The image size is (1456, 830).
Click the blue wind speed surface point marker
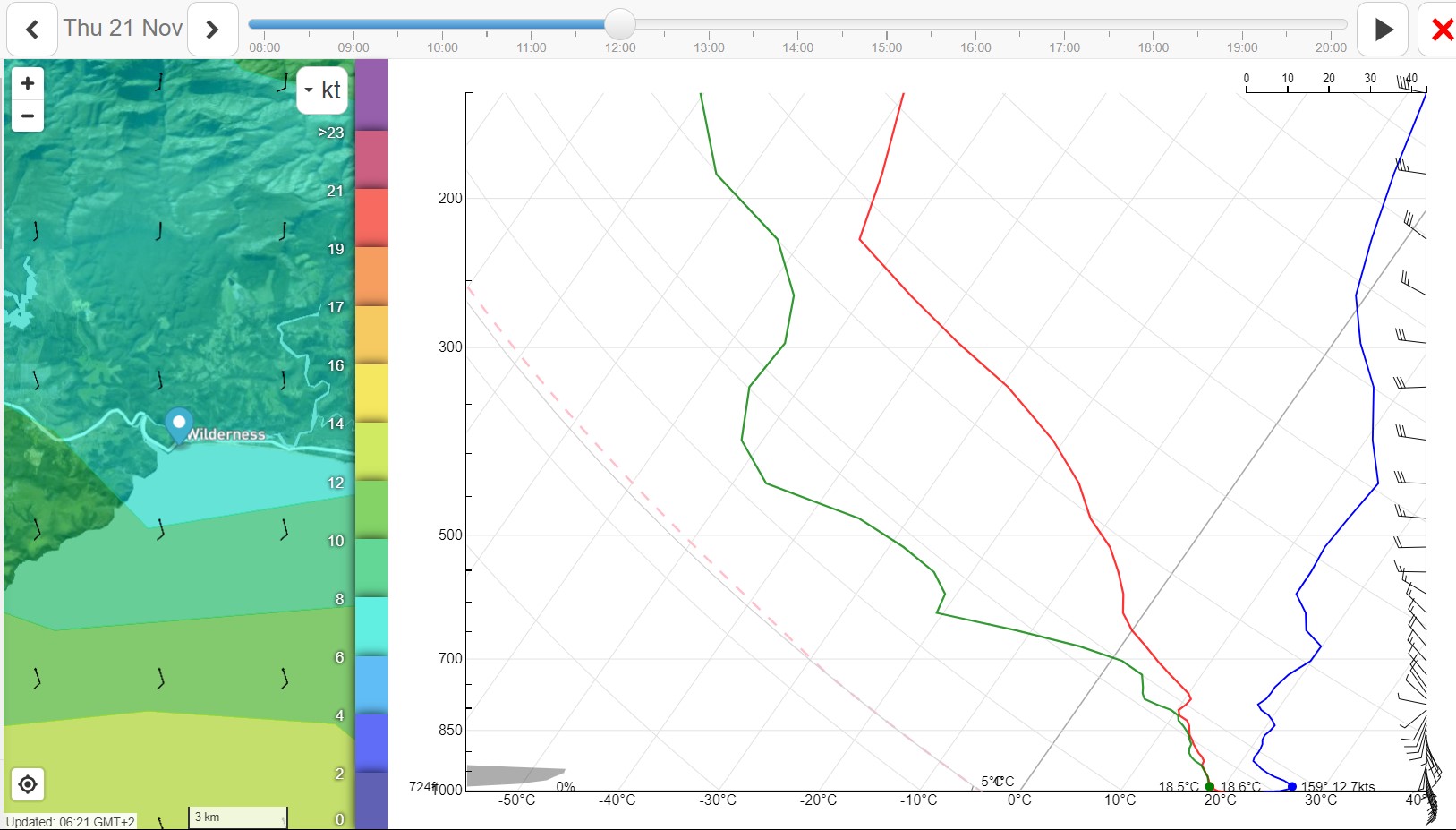click(x=1292, y=787)
